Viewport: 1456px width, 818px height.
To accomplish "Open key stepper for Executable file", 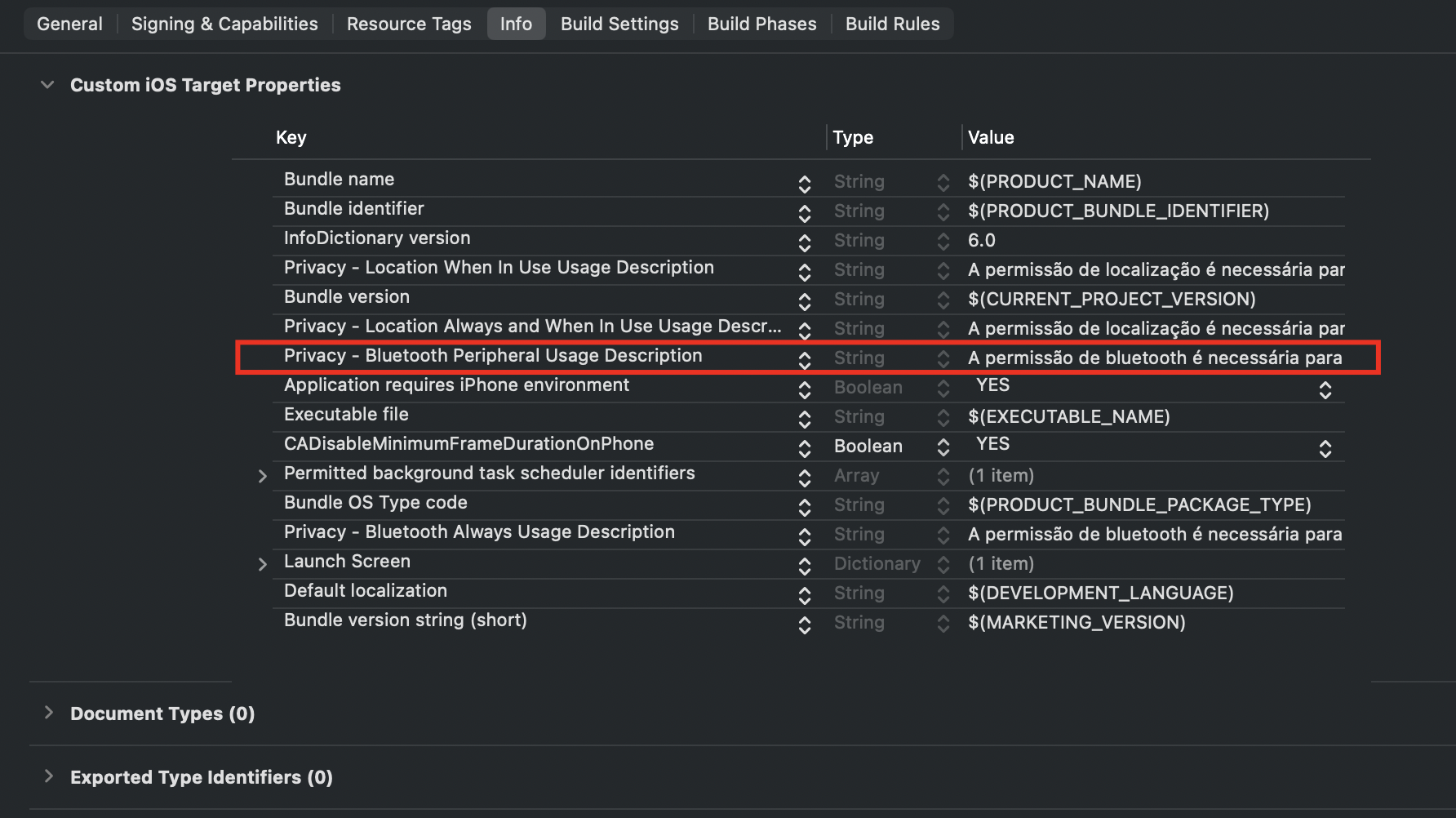I will pos(805,419).
